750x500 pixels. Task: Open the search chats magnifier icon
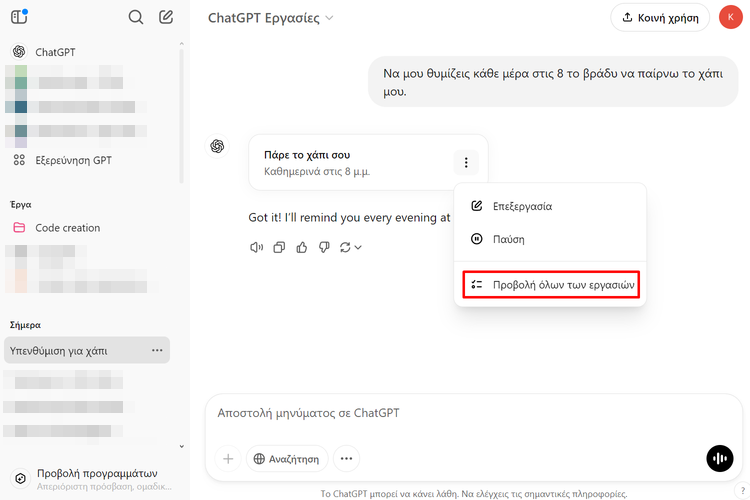click(x=136, y=17)
